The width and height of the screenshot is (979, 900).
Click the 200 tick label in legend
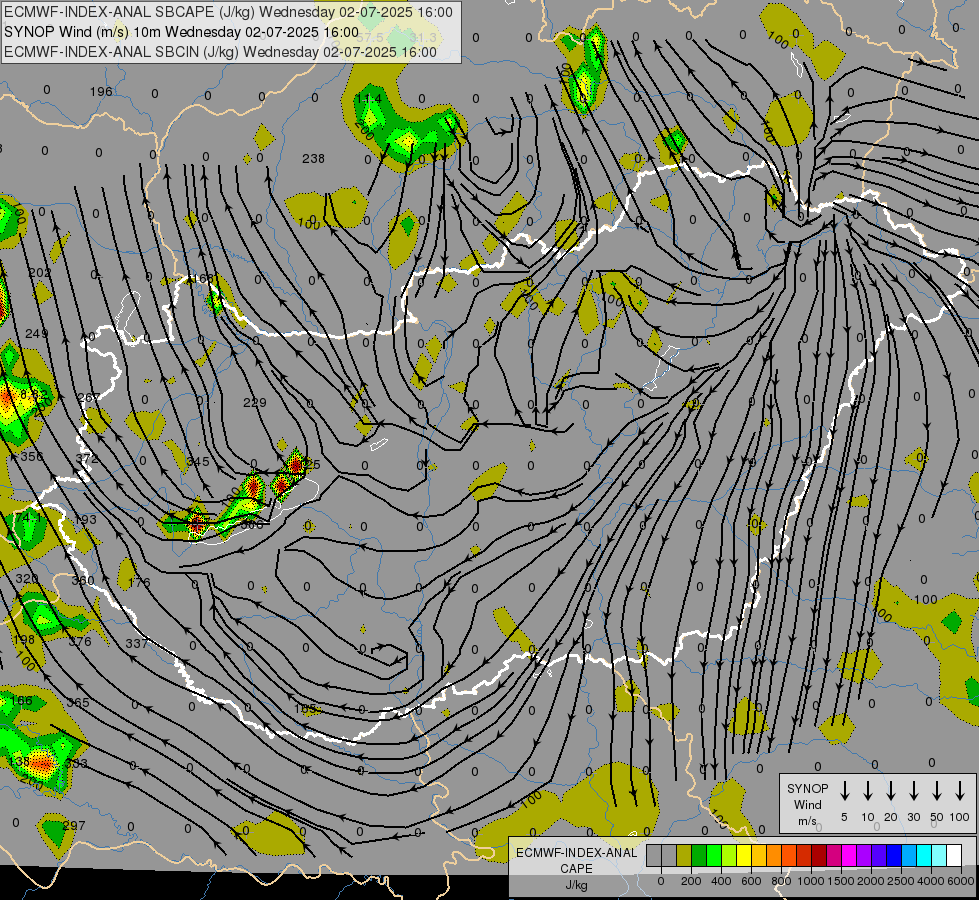tap(691, 881)
